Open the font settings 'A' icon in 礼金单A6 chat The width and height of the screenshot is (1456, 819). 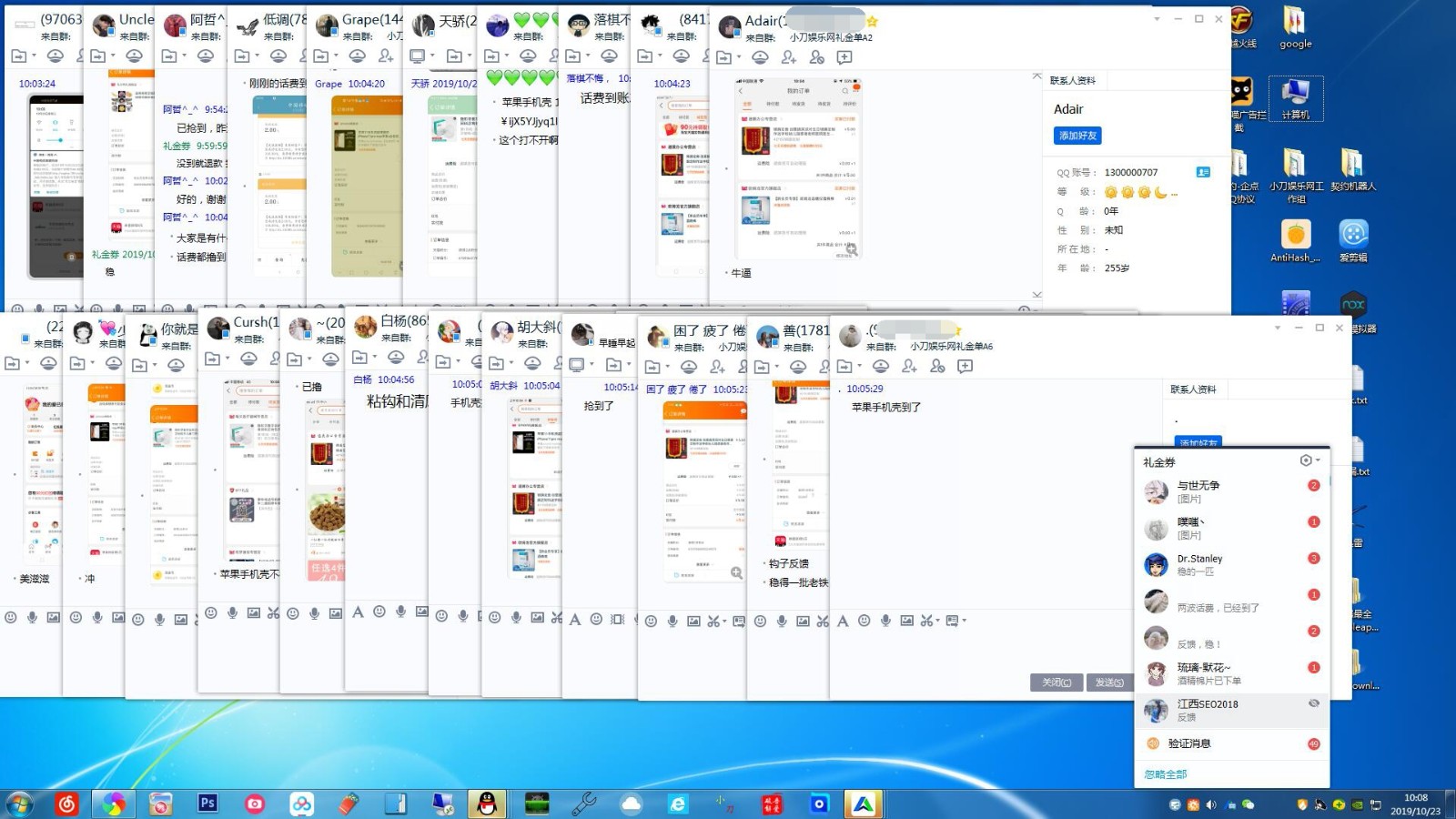point(843,621)
